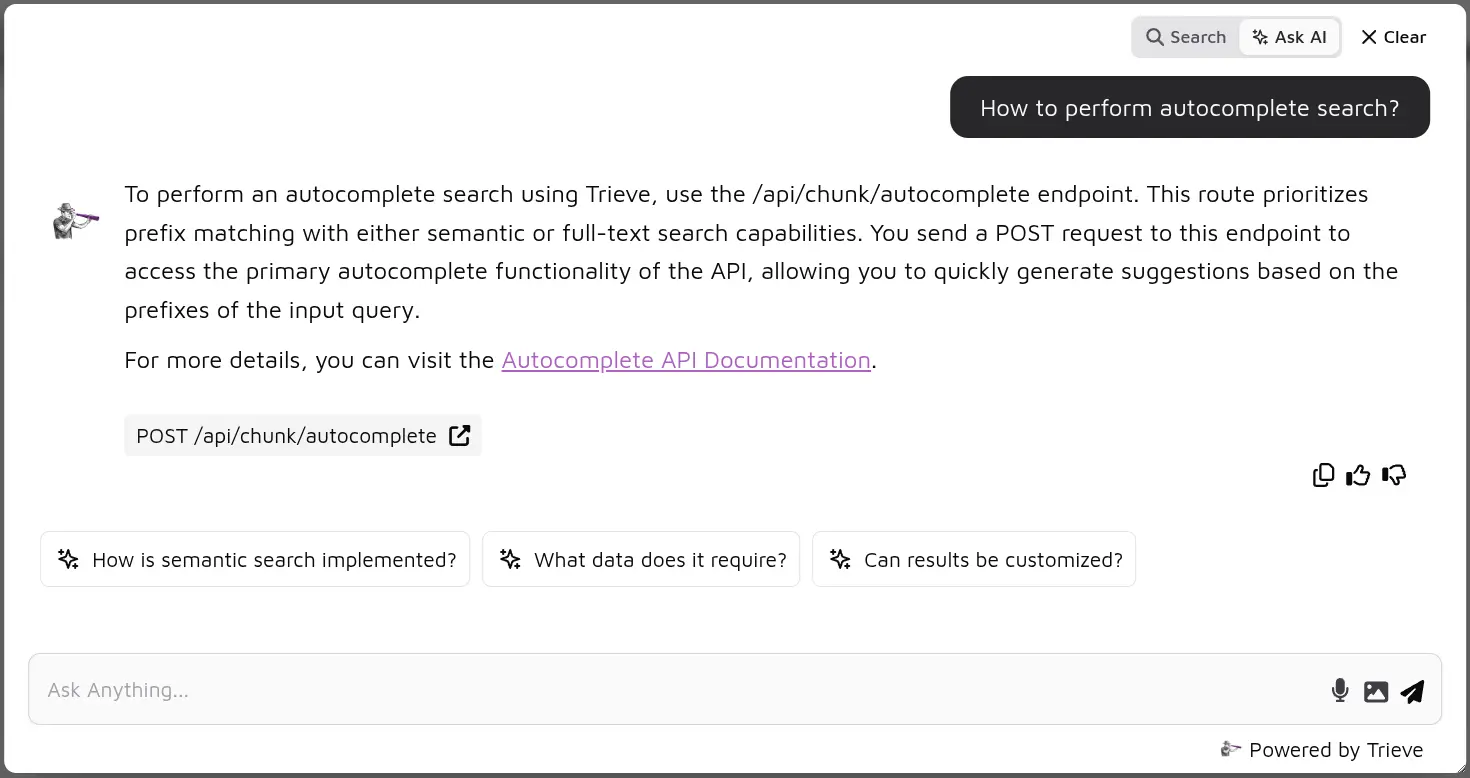Mark the answer with thumbs down
The height and width of the screenshot is (778, 1470).
pyautogui.click(x=1394, y=475)
